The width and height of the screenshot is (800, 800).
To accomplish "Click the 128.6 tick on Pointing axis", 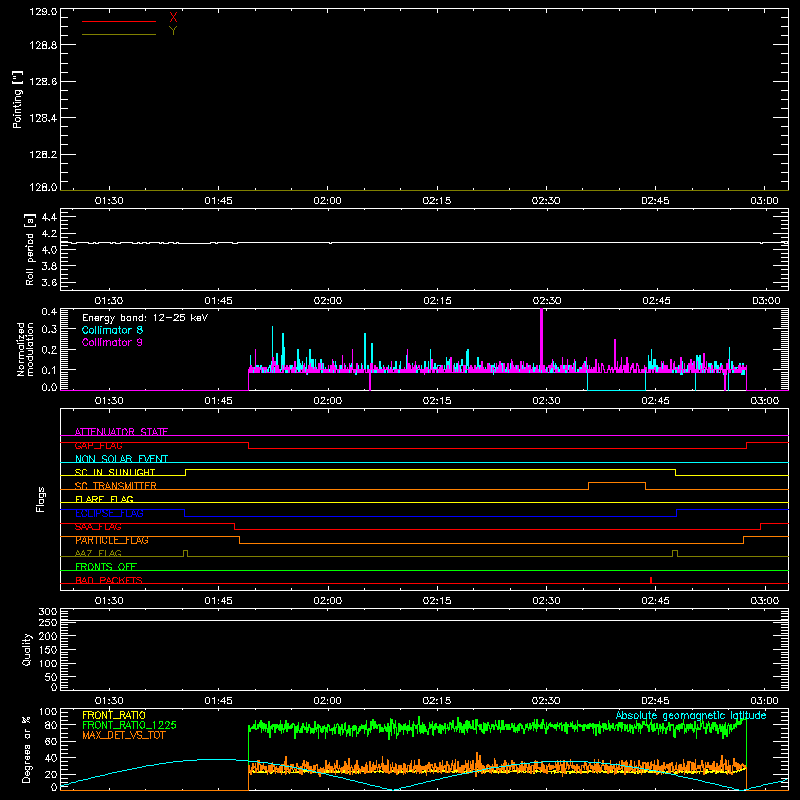I will [x=43, y=82].
